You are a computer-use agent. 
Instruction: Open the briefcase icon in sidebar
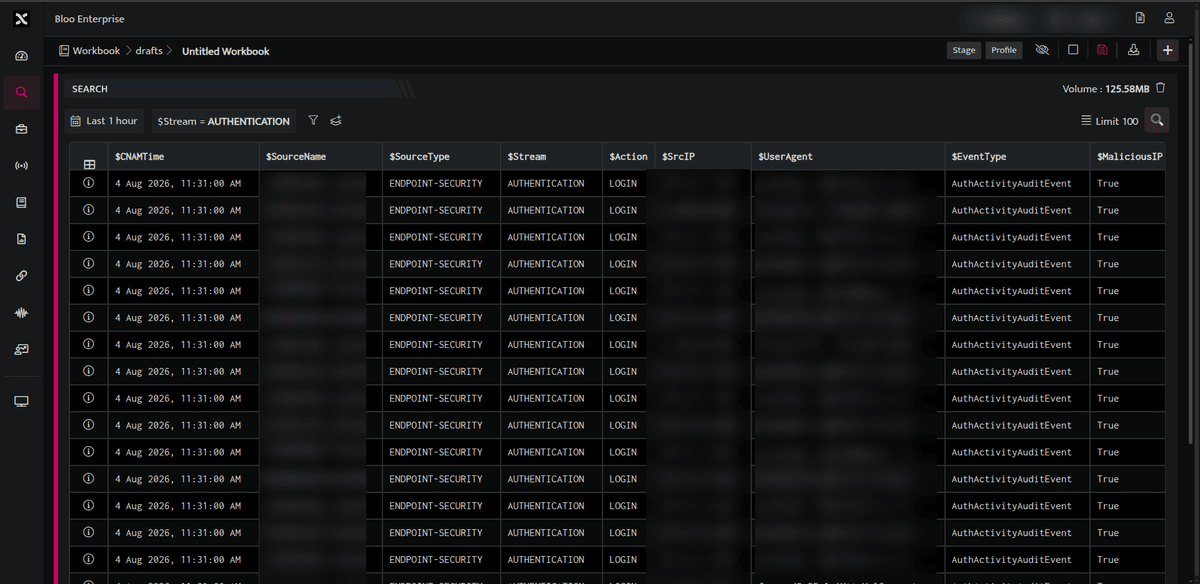[22, 129]
